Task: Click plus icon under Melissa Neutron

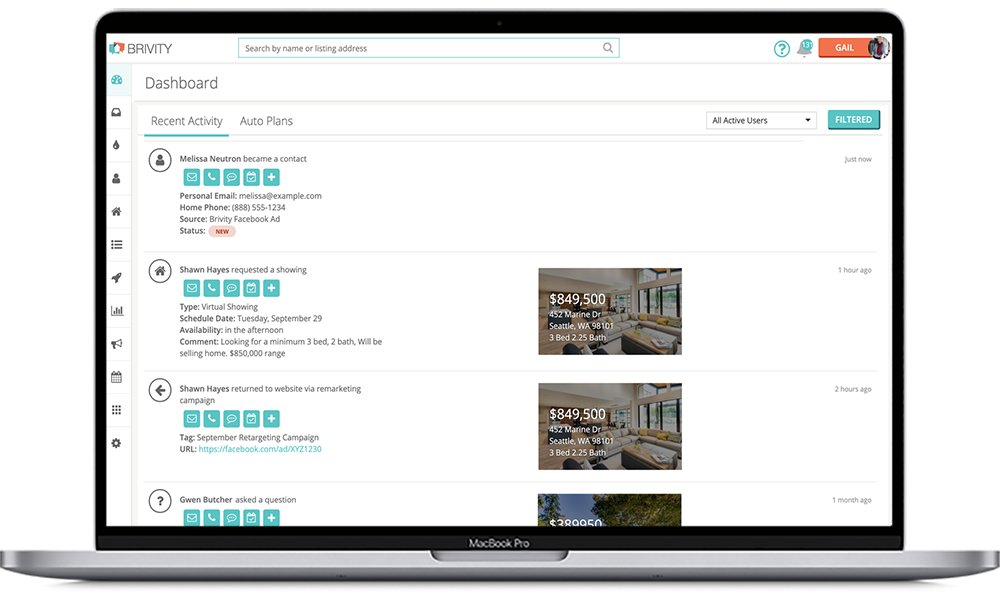Action: tap(271, 177)
